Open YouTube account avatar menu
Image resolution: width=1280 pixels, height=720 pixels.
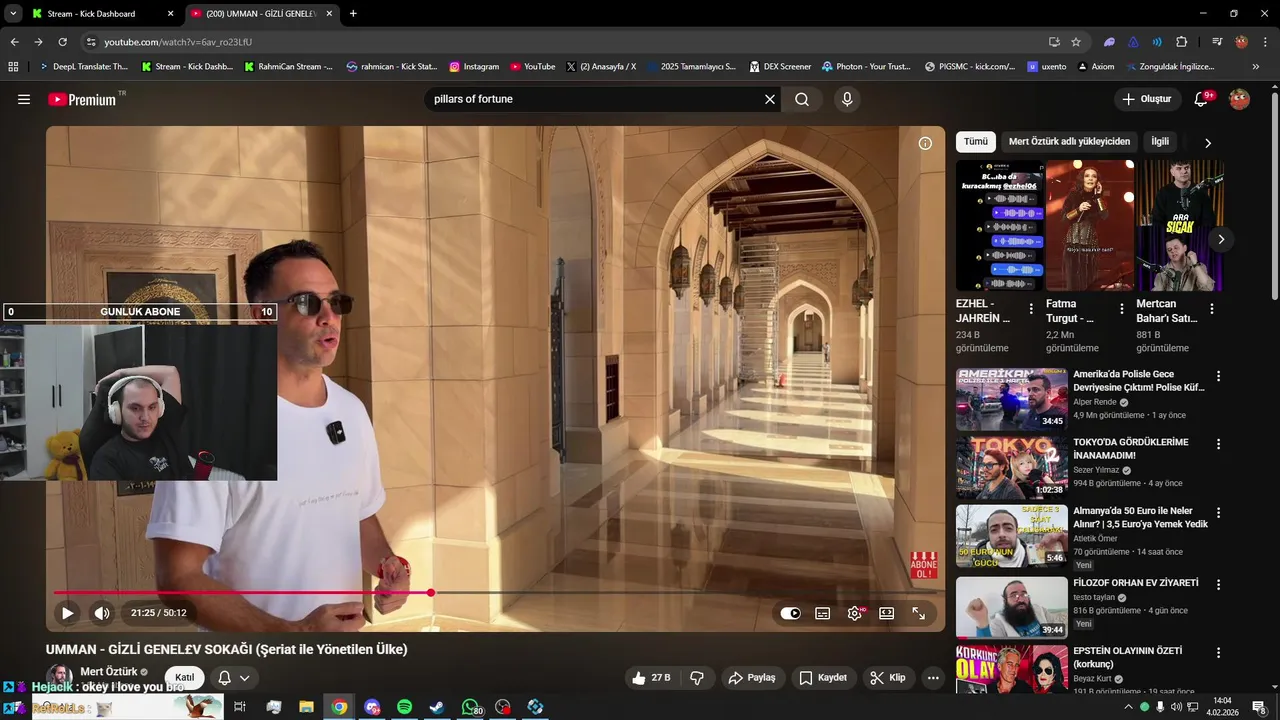[1239, 99]
